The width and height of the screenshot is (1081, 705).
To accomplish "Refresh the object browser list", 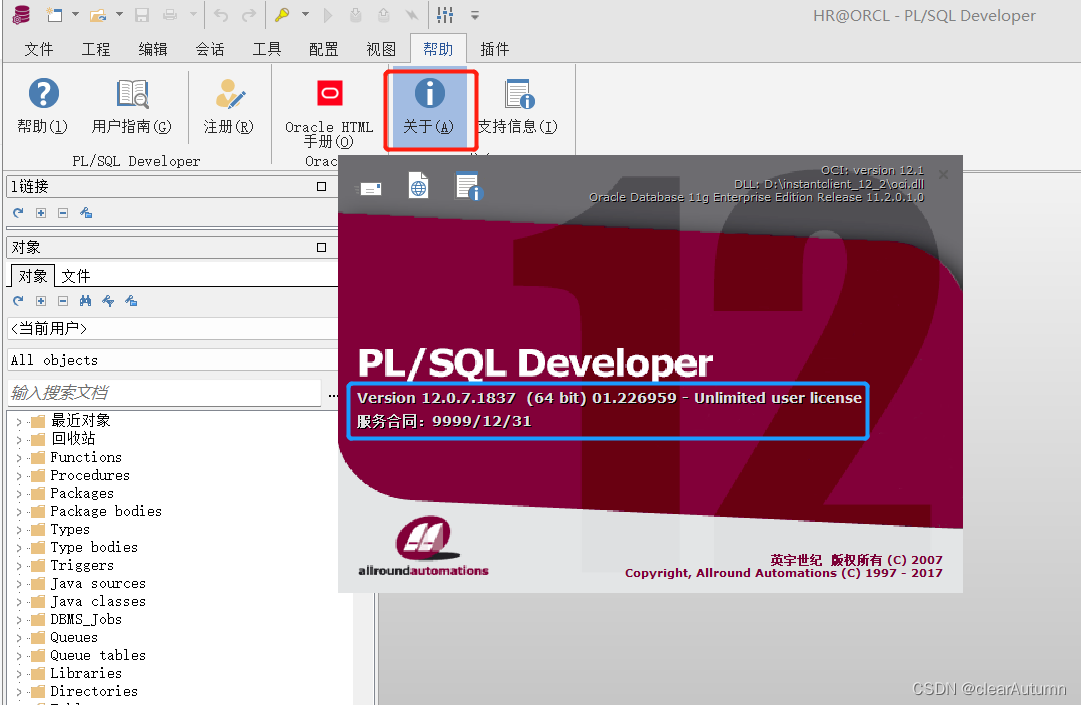I will [x=17, y=301].
